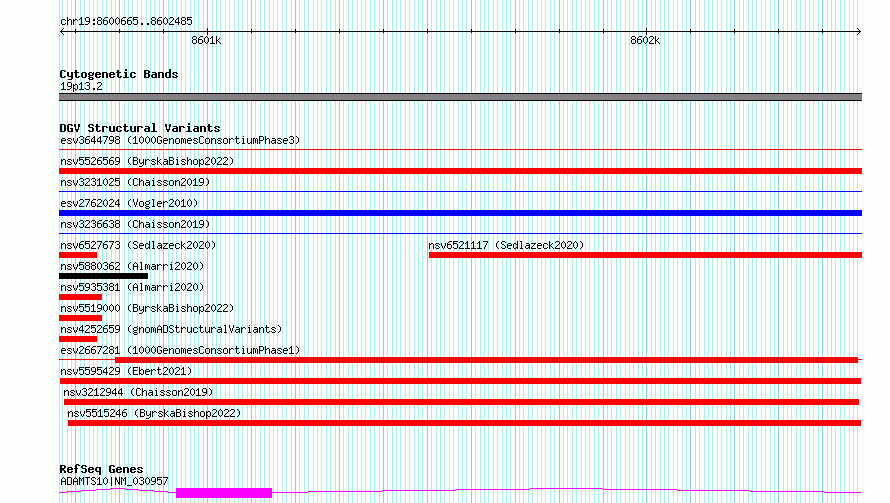Click the right arrow end of the ruler
This screenshot has width=890, height=503.
click(859, 31)
